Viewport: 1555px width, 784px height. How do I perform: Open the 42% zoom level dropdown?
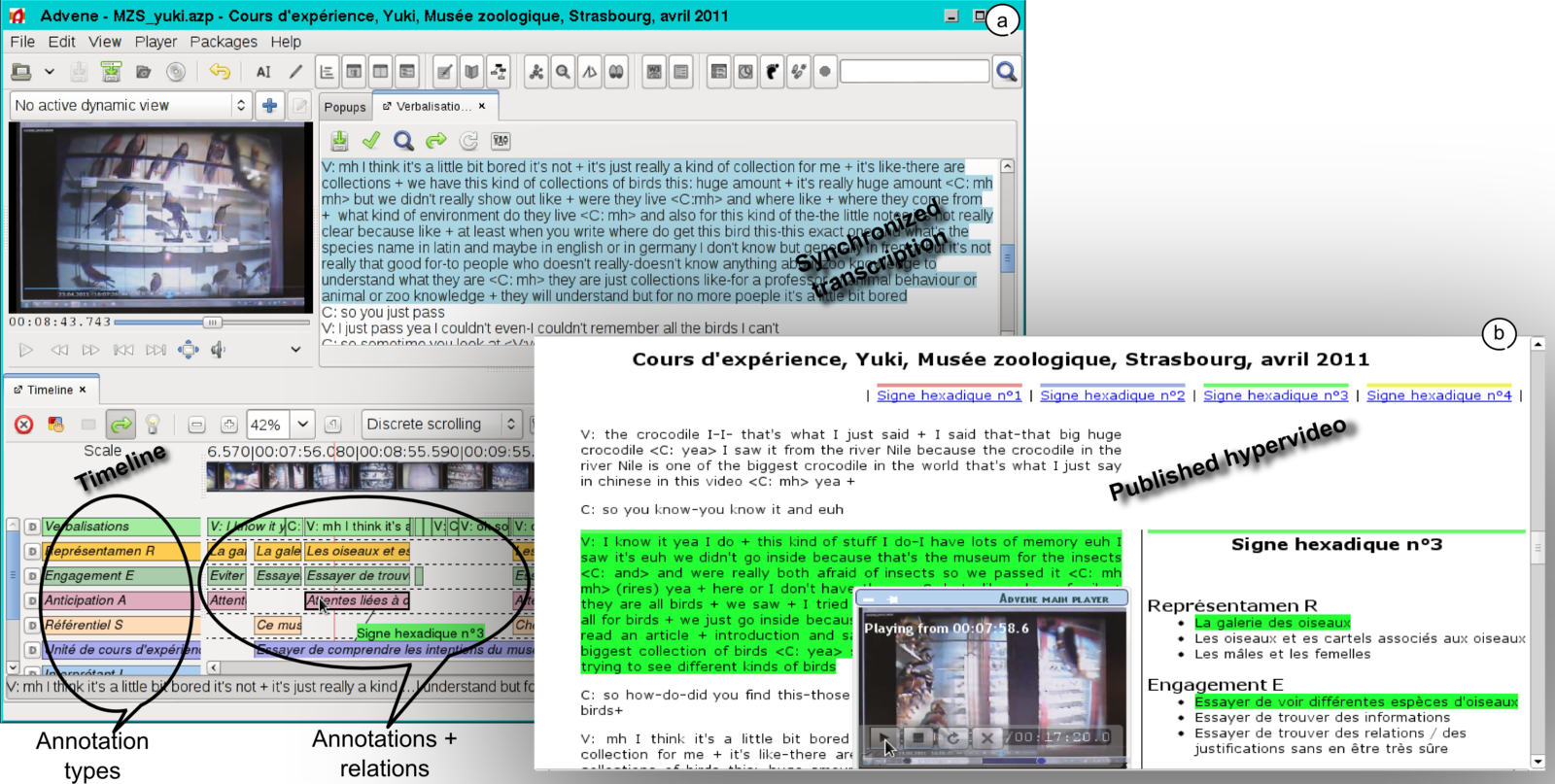point(303,425)
